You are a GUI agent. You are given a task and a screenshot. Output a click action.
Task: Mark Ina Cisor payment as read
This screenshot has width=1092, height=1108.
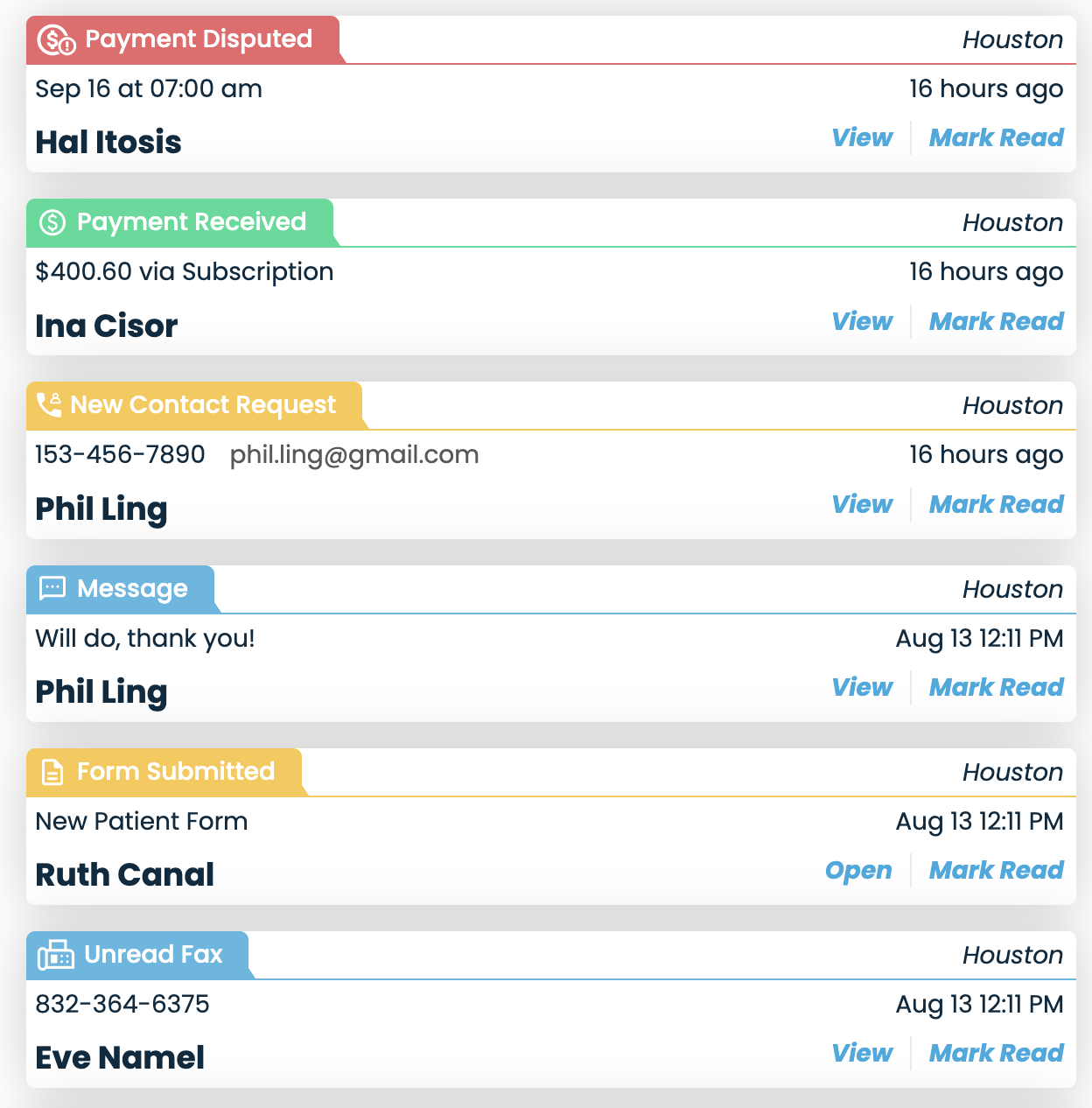[x=996, y=321]
